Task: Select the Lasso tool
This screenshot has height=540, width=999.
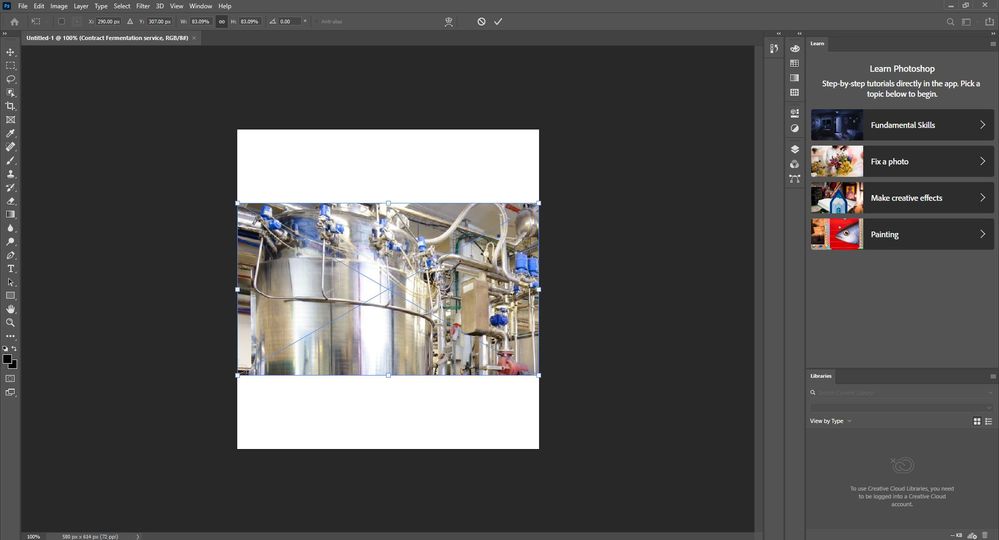Action: tap(11, 79)
